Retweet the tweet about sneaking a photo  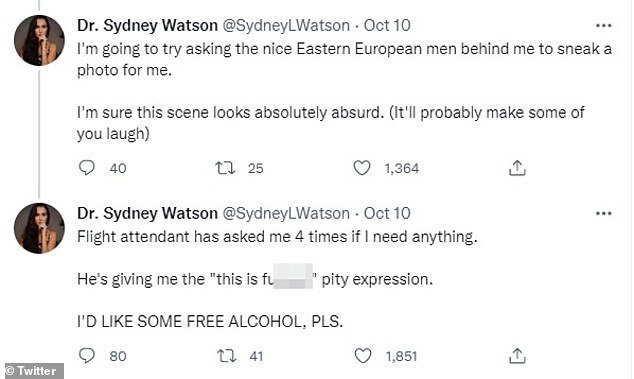[225, 167]
